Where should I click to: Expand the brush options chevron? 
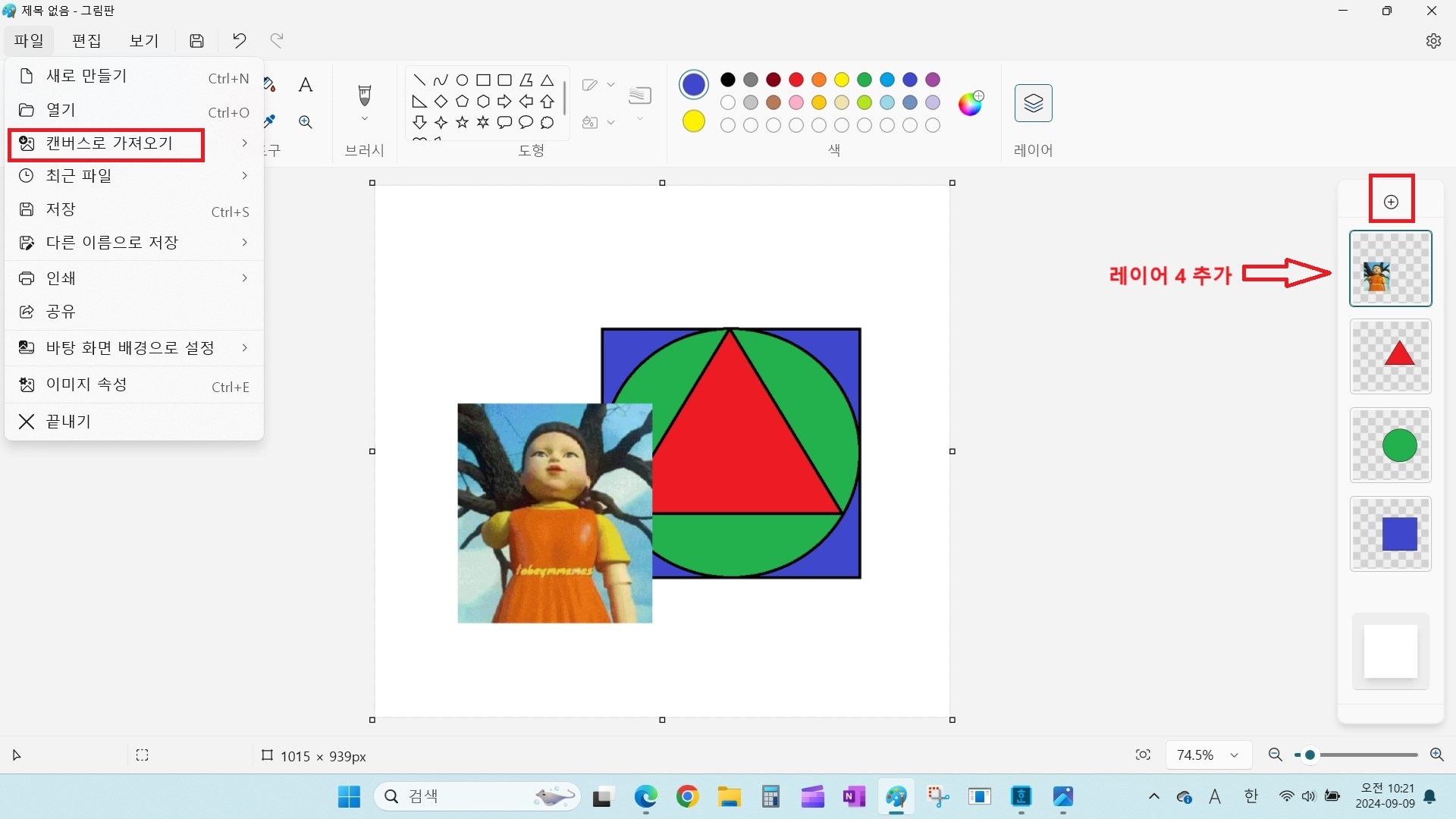[365, 119]
